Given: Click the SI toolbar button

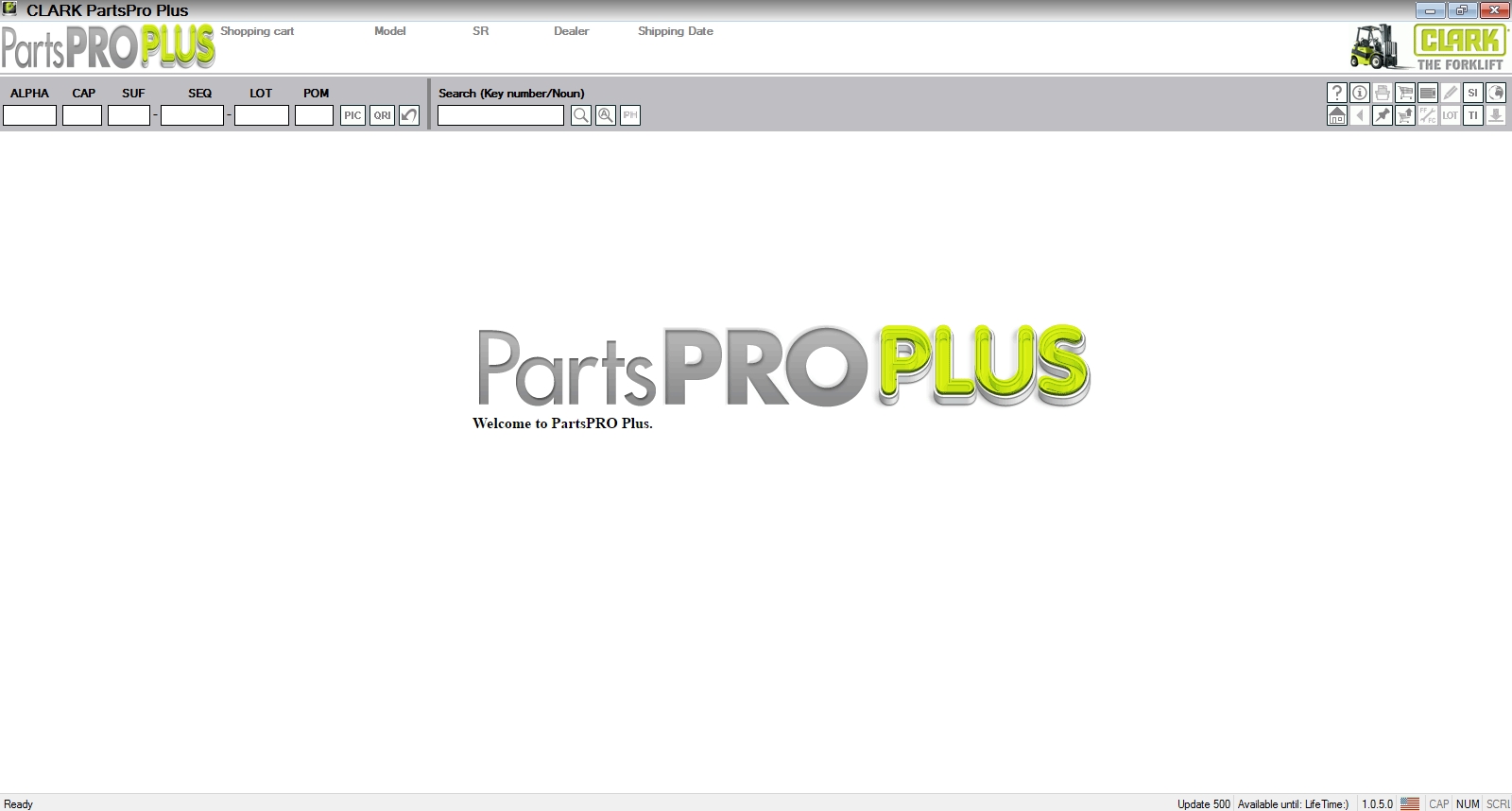Looking at the screenshot, I should [x=1473, y=93].
